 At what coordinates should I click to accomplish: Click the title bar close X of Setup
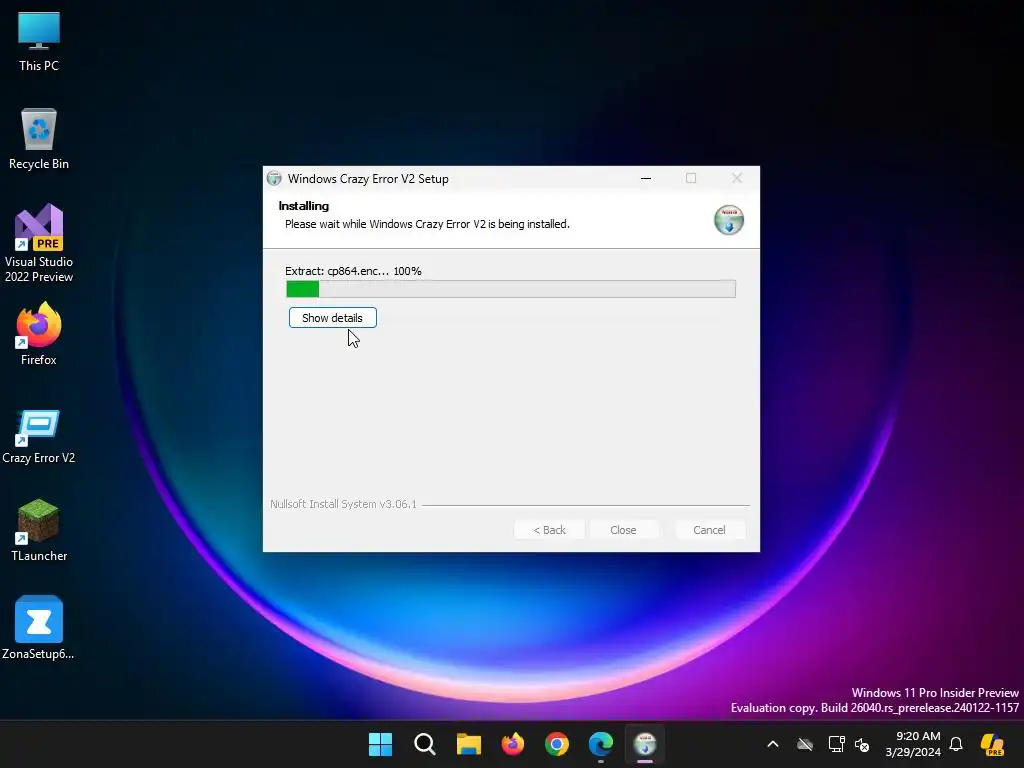[737, 178]
